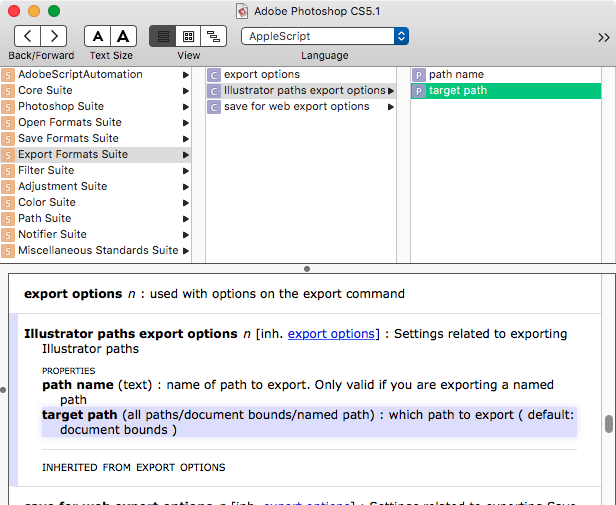Click the S icon beside Open Formats Suite
The image size is (616, 505).
pyautogui.click(x=8, y=123)
